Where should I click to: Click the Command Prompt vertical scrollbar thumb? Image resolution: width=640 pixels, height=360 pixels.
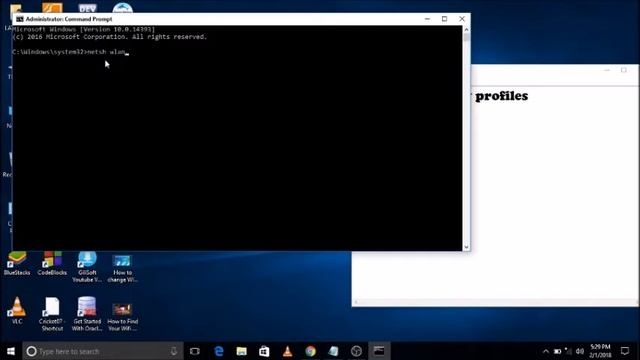(466, 38)
